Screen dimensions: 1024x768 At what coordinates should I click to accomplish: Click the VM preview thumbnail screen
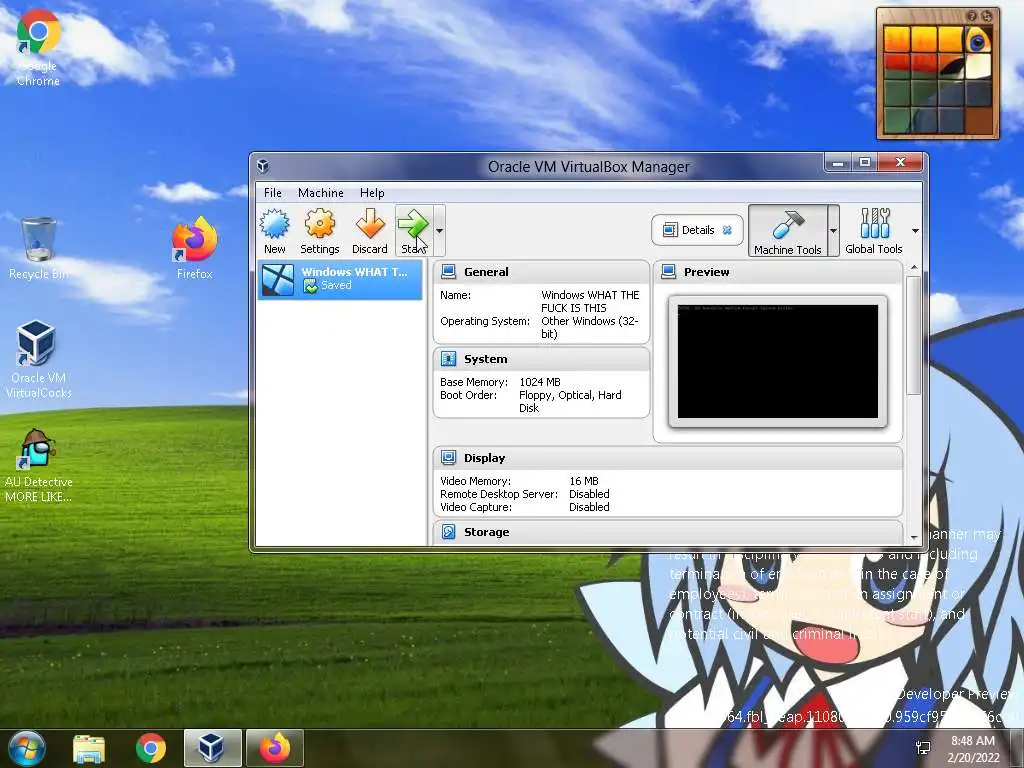pyautogui.click(x=778, y=361)
